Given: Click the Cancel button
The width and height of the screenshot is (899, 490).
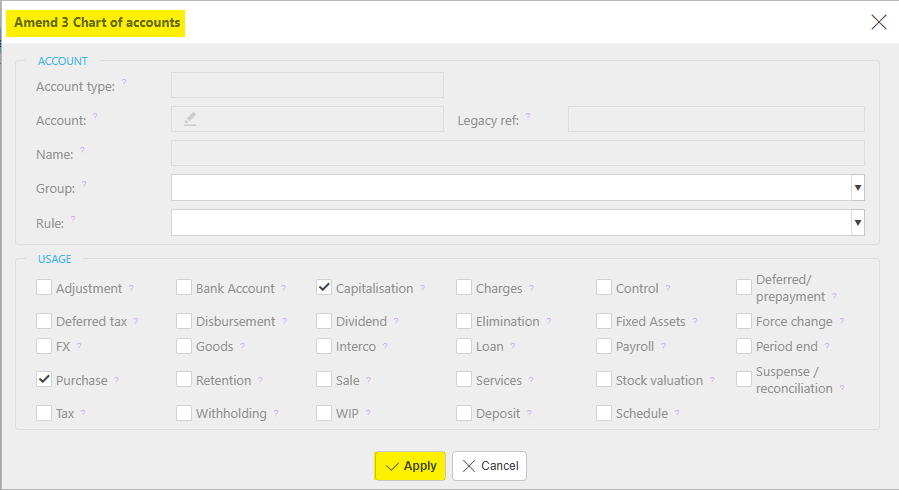Looking at the screenshot, I should point(490,466).
